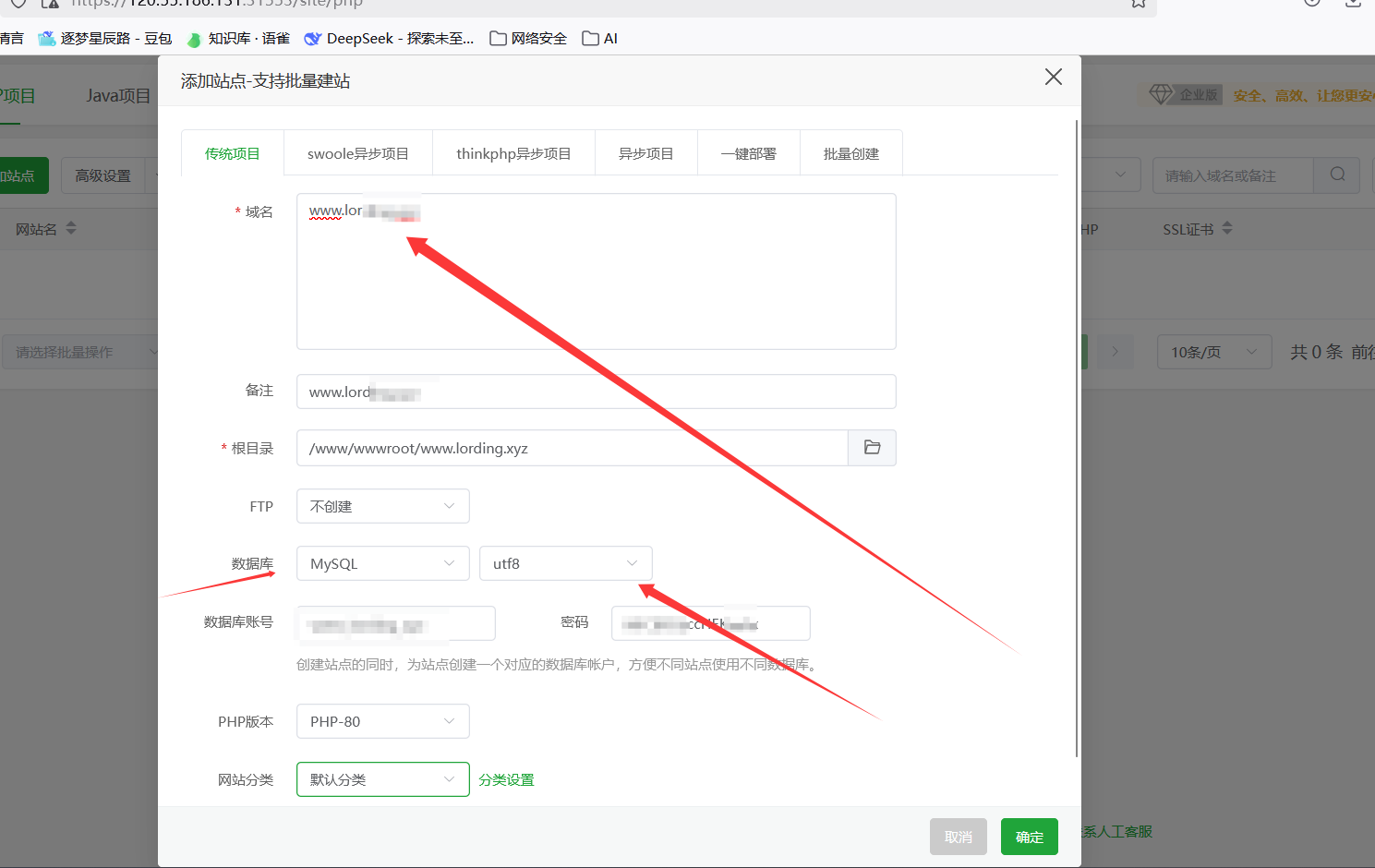Open the 默认分类 site category dropdown
The width and height of the screenshot is (1375, 868).
click(383, 779)
